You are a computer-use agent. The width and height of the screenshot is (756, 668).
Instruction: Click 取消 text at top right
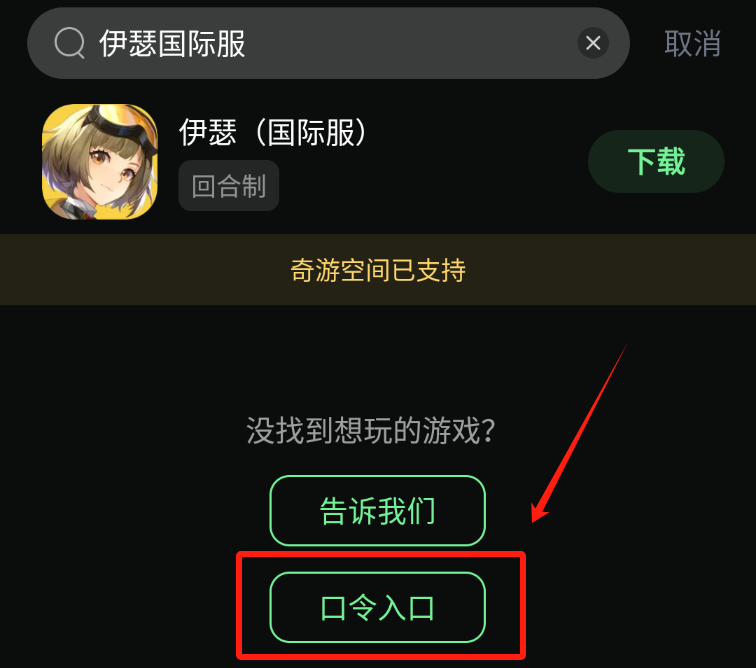point(692,43)
